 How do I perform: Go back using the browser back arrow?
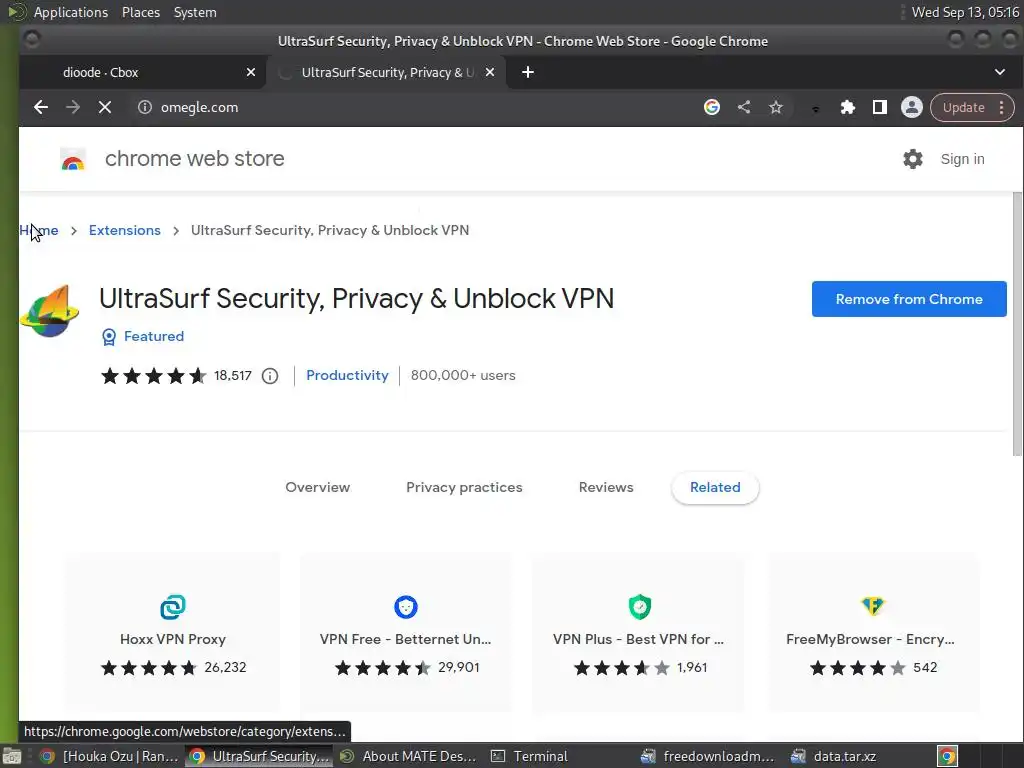click(40, 107)
